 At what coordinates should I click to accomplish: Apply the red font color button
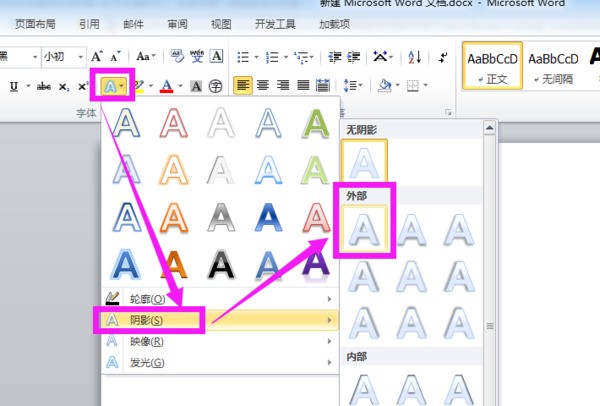[166, 86]
